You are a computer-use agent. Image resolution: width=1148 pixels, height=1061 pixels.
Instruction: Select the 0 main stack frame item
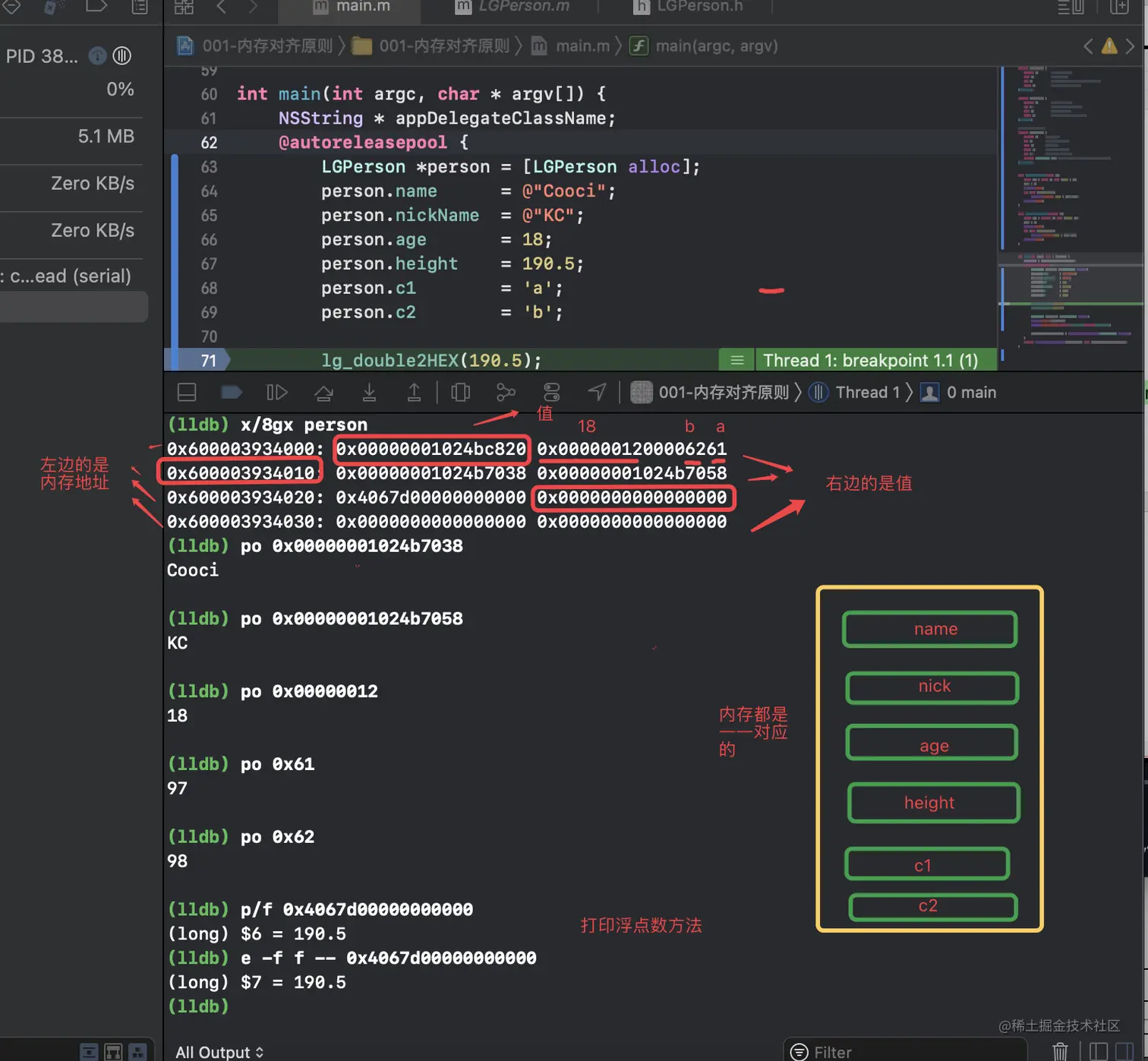point(958,392)
